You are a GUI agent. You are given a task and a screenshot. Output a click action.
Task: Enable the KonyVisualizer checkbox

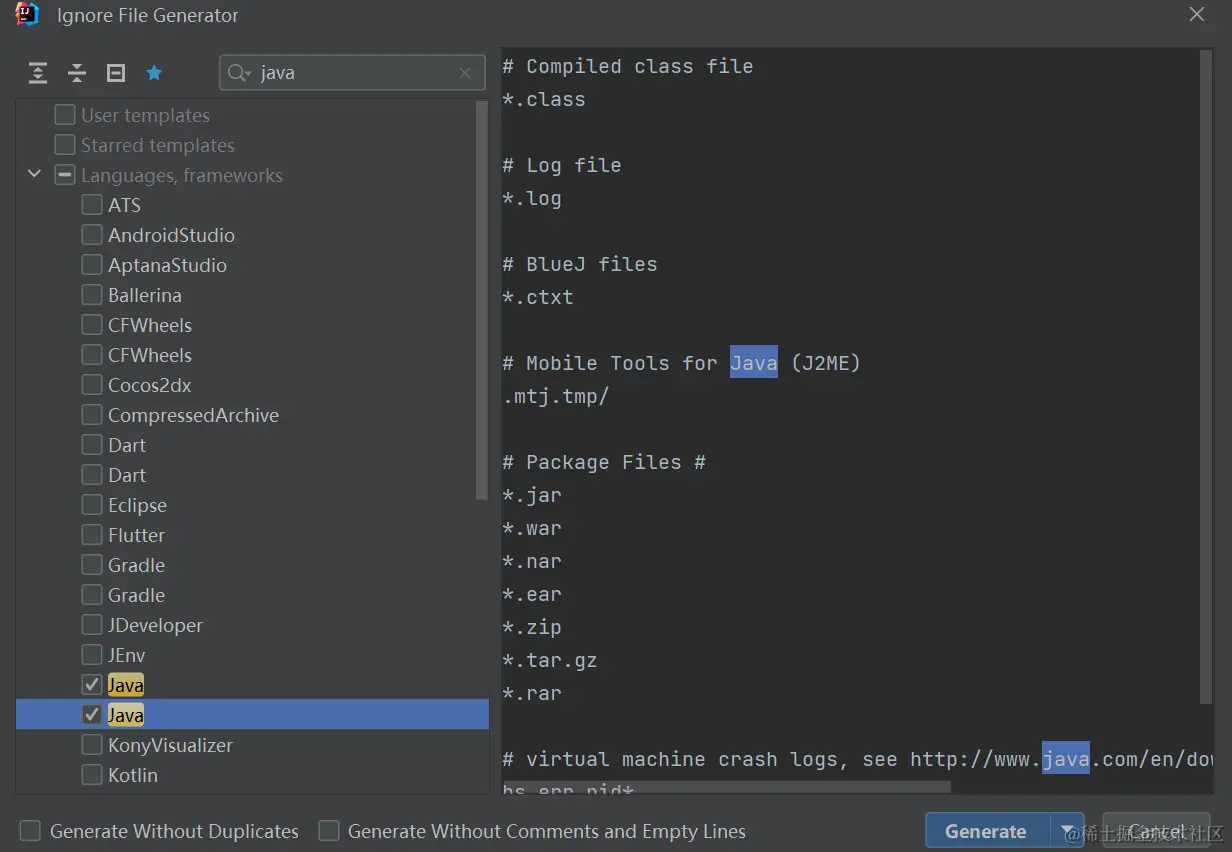point(92,745)
